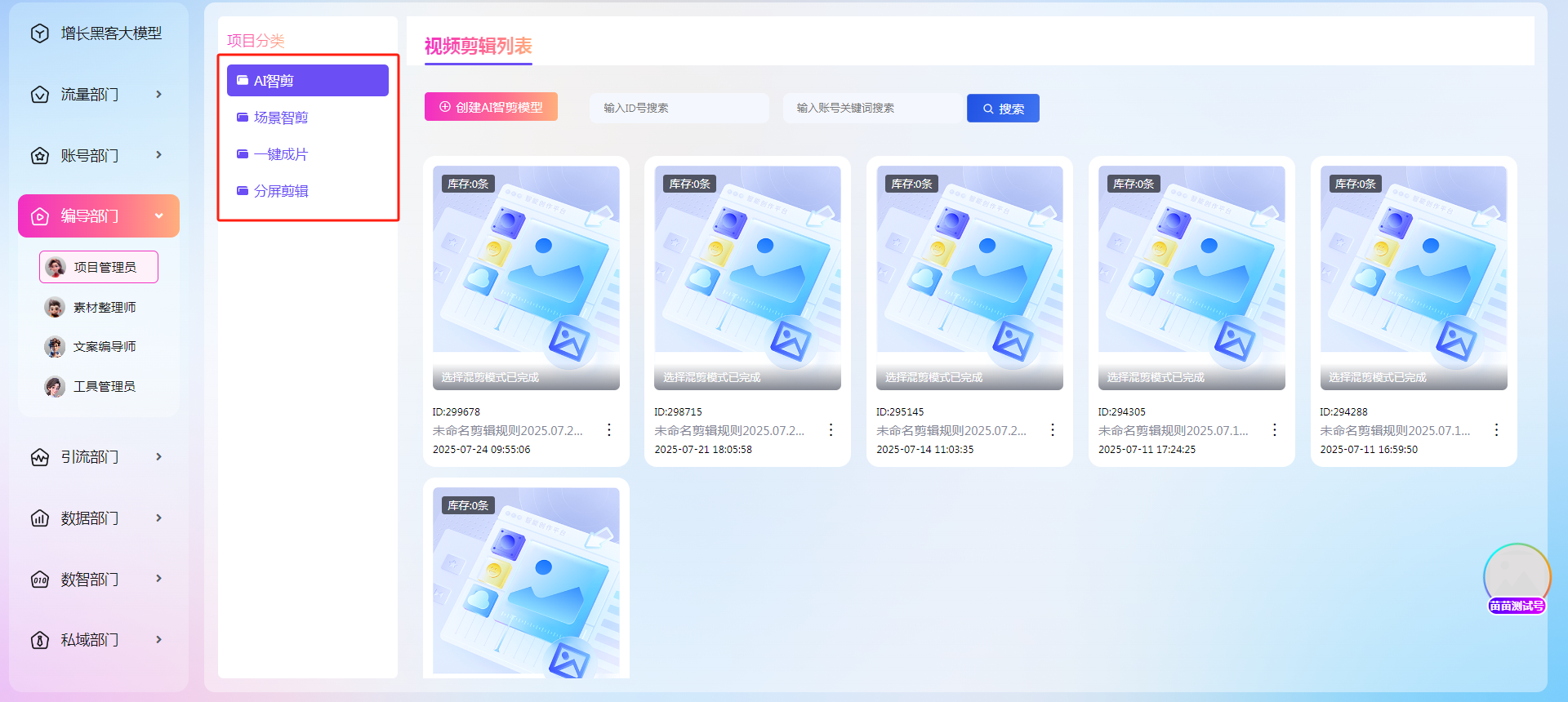Open more options for ID:299678 card
Screen dimensions: 1568x702
pos(609,430)
